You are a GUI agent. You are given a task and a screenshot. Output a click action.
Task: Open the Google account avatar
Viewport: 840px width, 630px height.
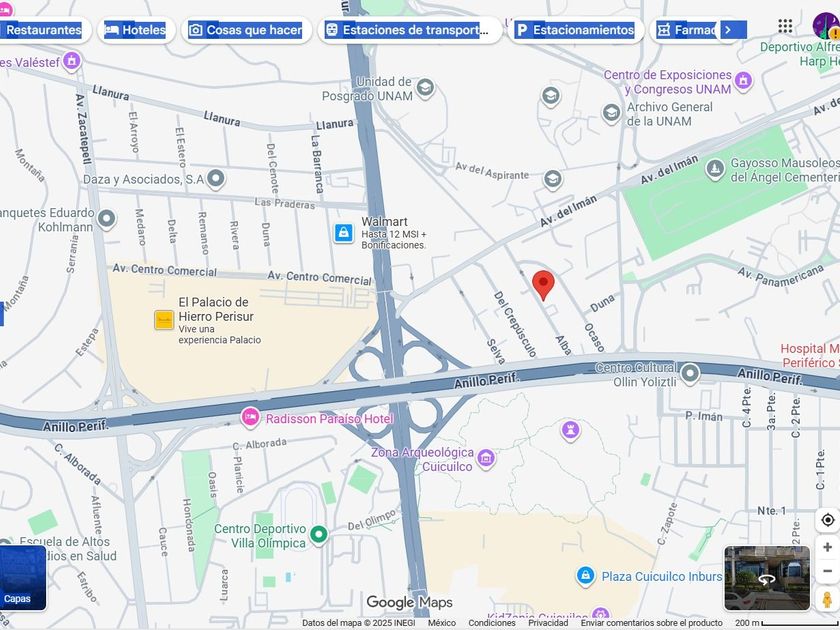coord(826,26)
